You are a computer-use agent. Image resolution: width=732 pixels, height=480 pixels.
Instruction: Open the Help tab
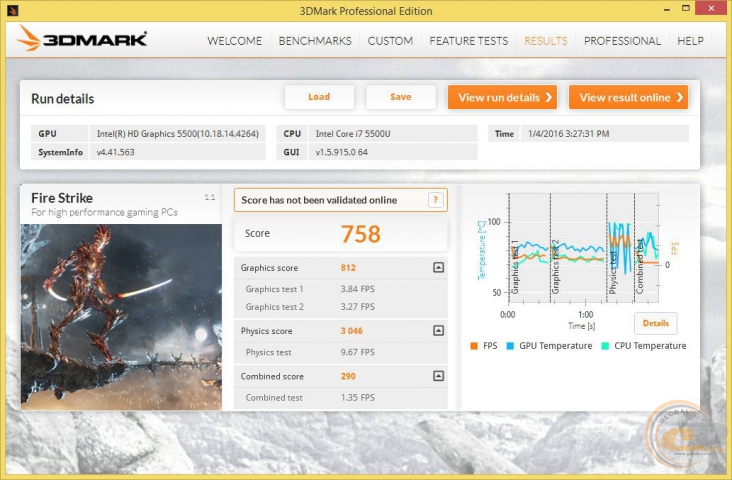pyautogui.click(x=690, y=41)
